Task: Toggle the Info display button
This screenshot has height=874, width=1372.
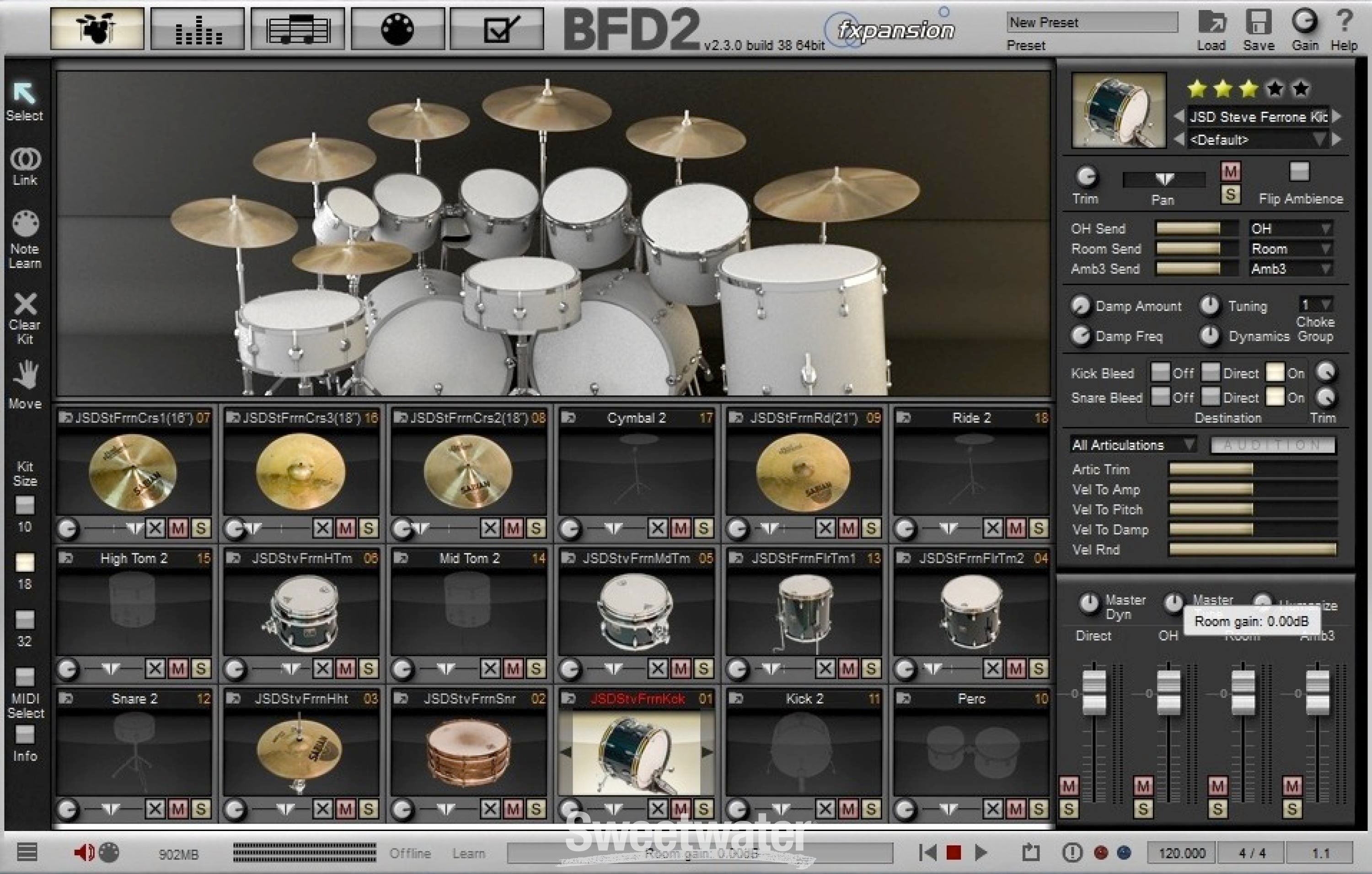Action: point(25,734)
